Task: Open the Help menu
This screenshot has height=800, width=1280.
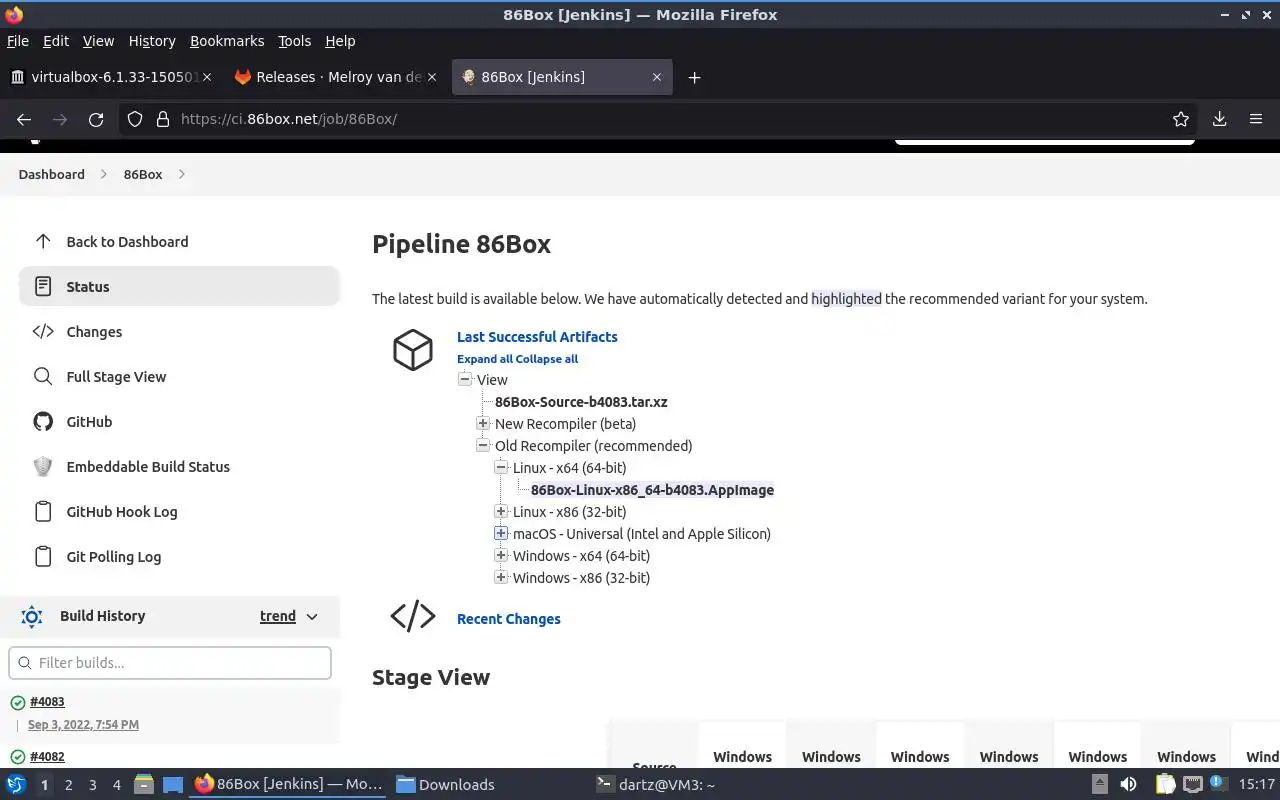Action: 340,41
